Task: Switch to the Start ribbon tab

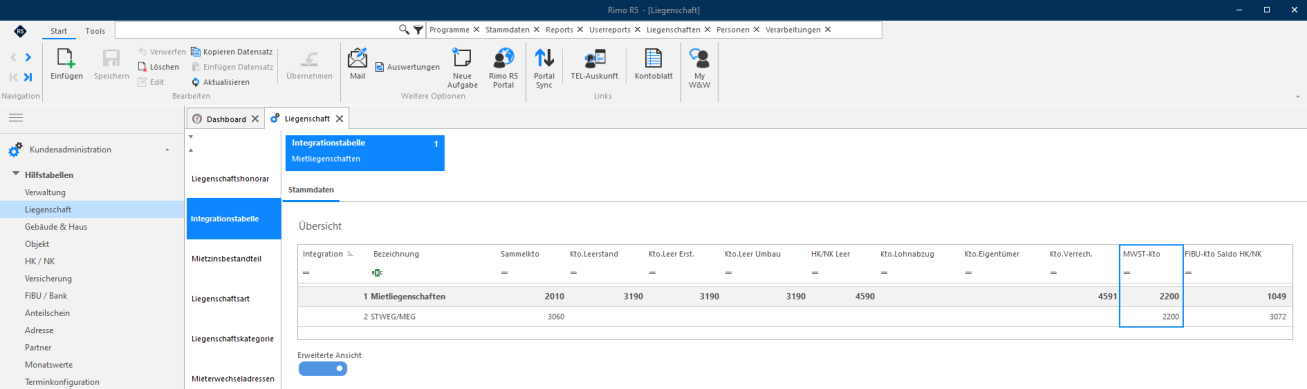Action: (58, 31)
